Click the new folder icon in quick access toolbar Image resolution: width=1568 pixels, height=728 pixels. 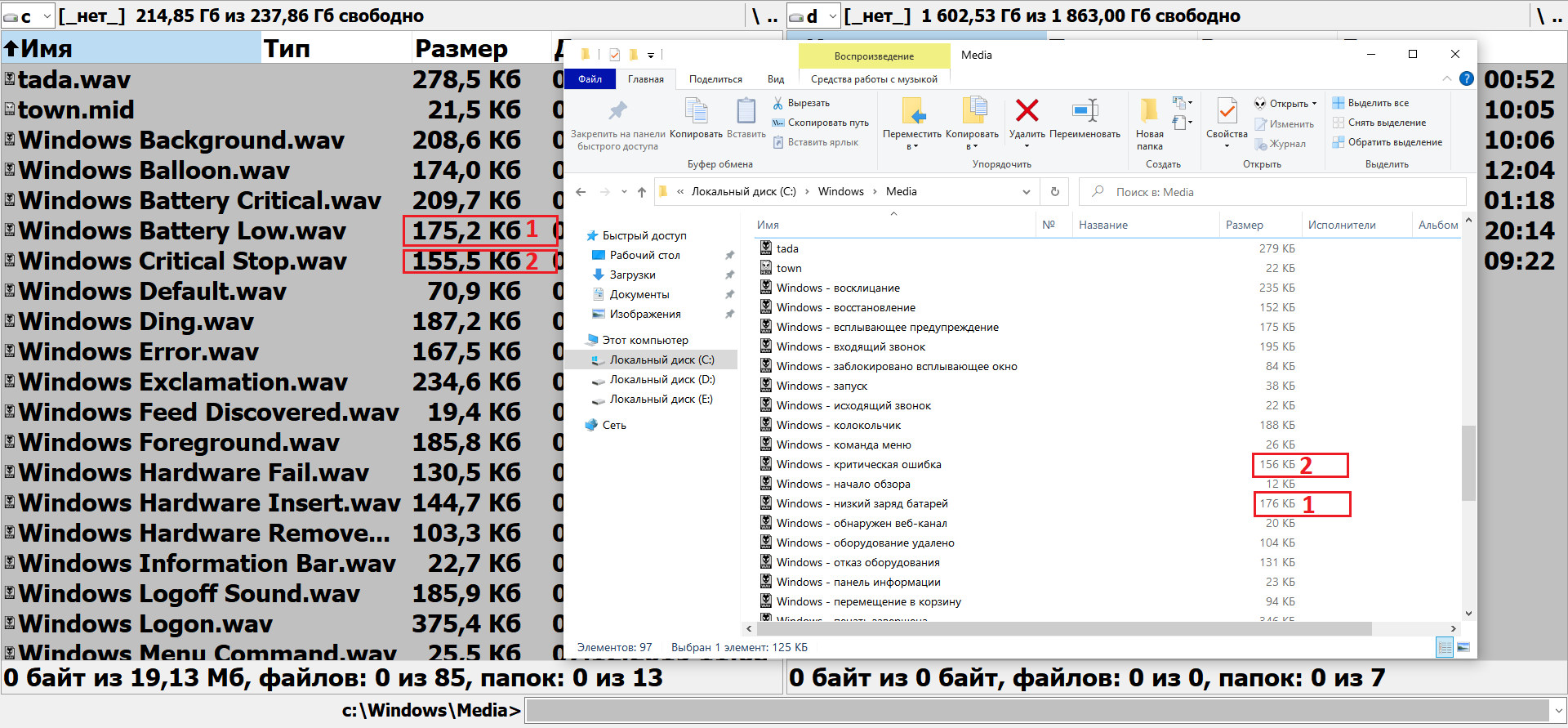(x=633, y=55)
